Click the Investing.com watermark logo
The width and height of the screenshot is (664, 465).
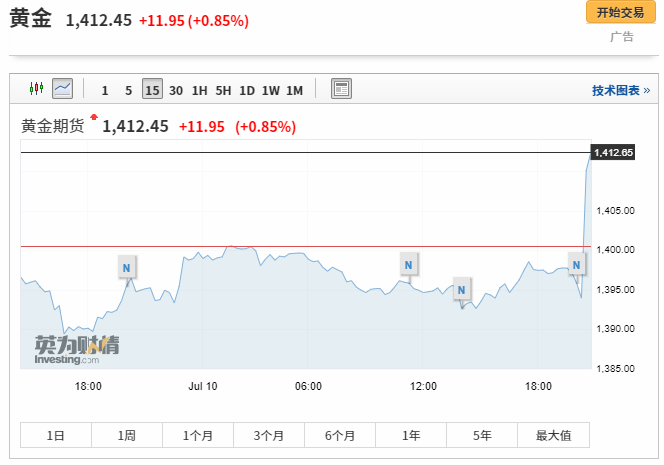(77, 350)
